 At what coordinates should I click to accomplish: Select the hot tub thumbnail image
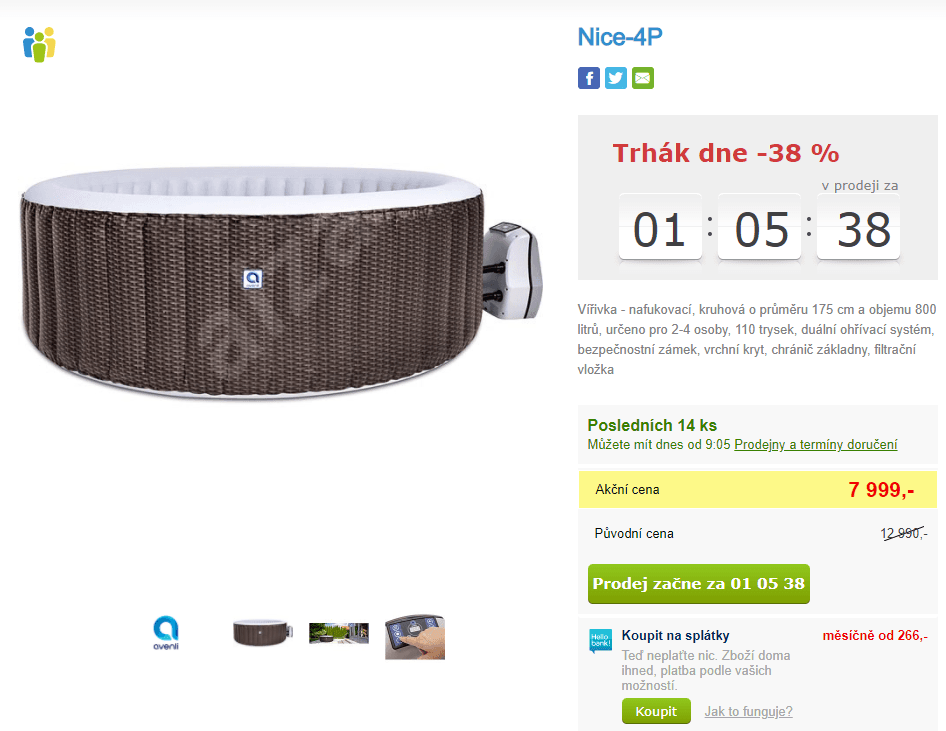263,633
